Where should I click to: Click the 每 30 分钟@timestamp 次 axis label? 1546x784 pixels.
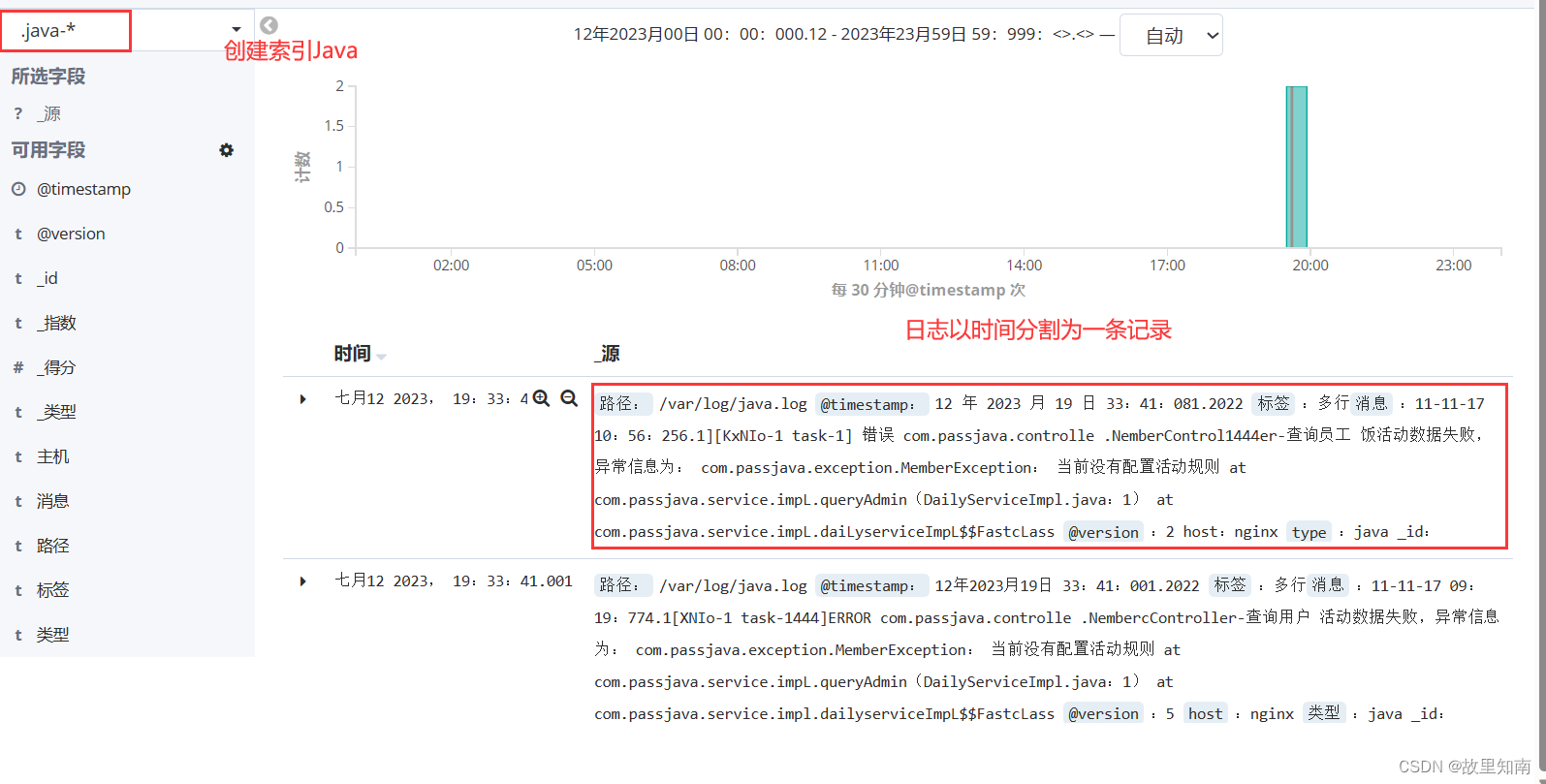929,290
